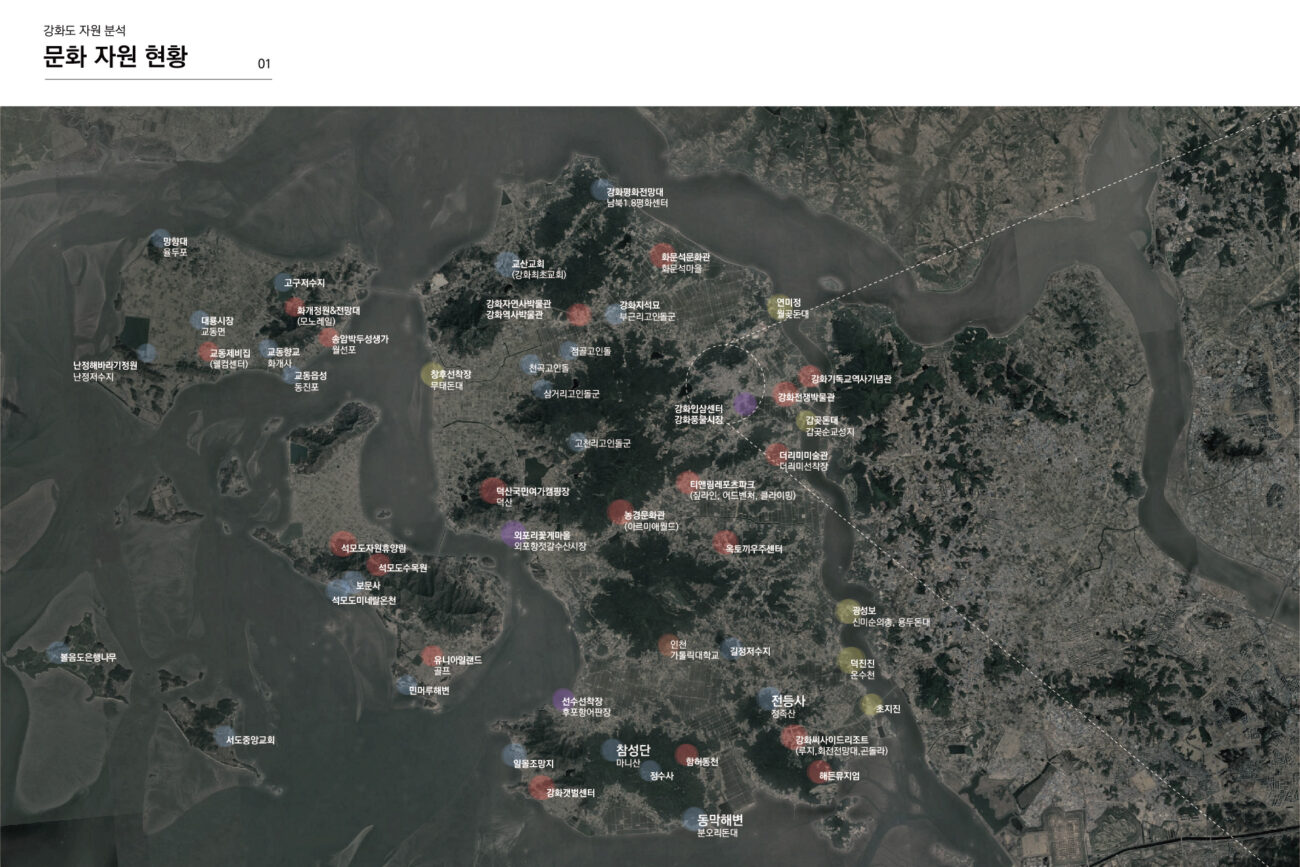Click the 강화도 자원 분석 subtitle text

coord(84,31)
